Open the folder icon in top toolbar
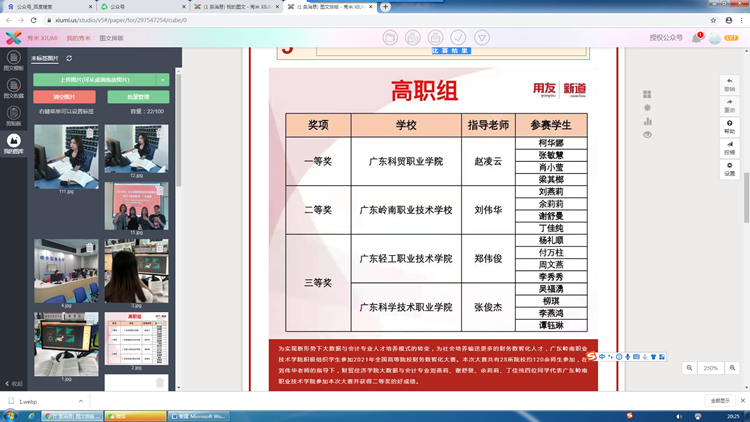This screenshot has width=750, height=422. 390,37
